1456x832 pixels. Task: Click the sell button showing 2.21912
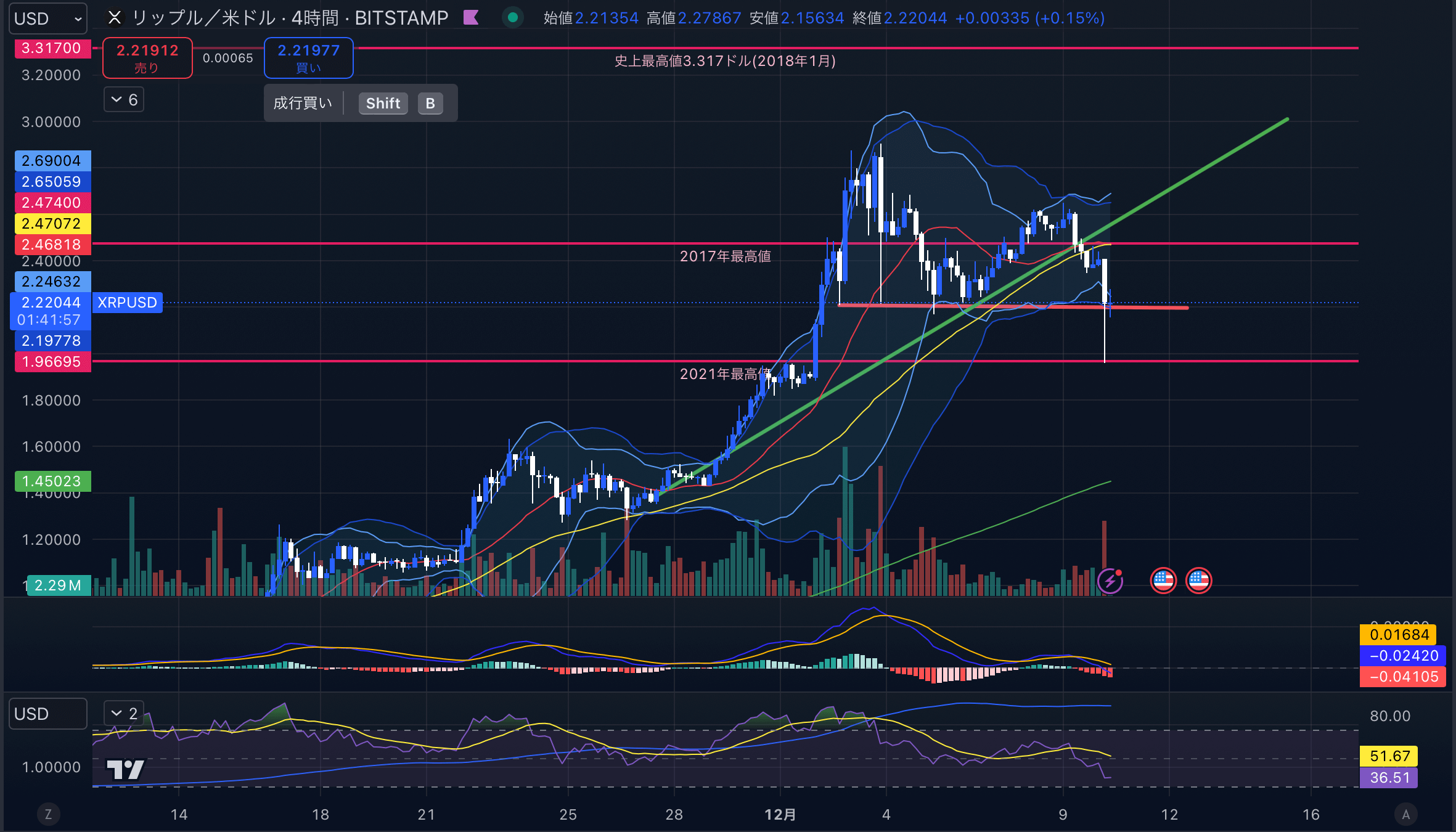(147, 58)
